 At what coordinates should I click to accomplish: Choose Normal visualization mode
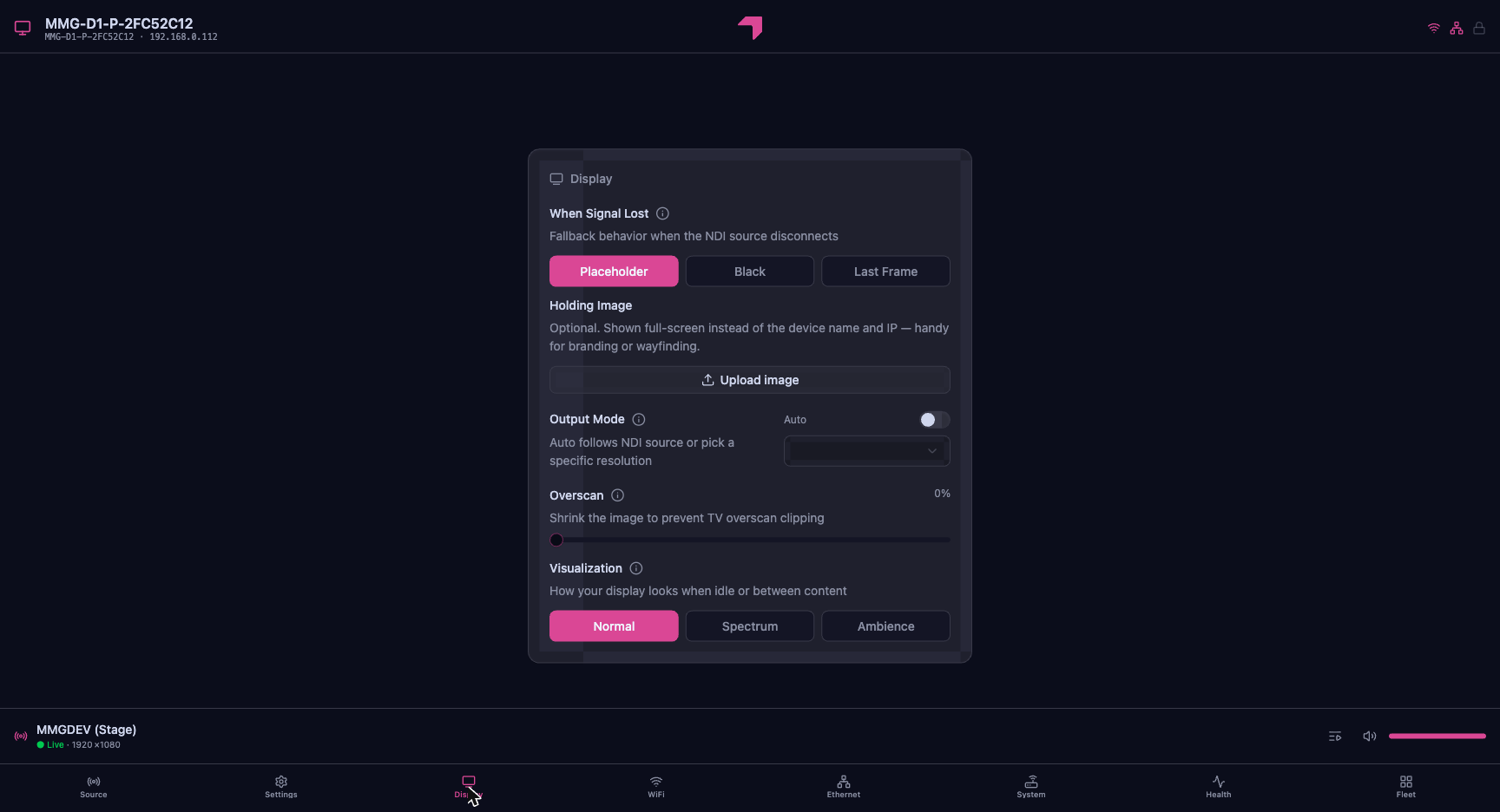click(614, 626)
